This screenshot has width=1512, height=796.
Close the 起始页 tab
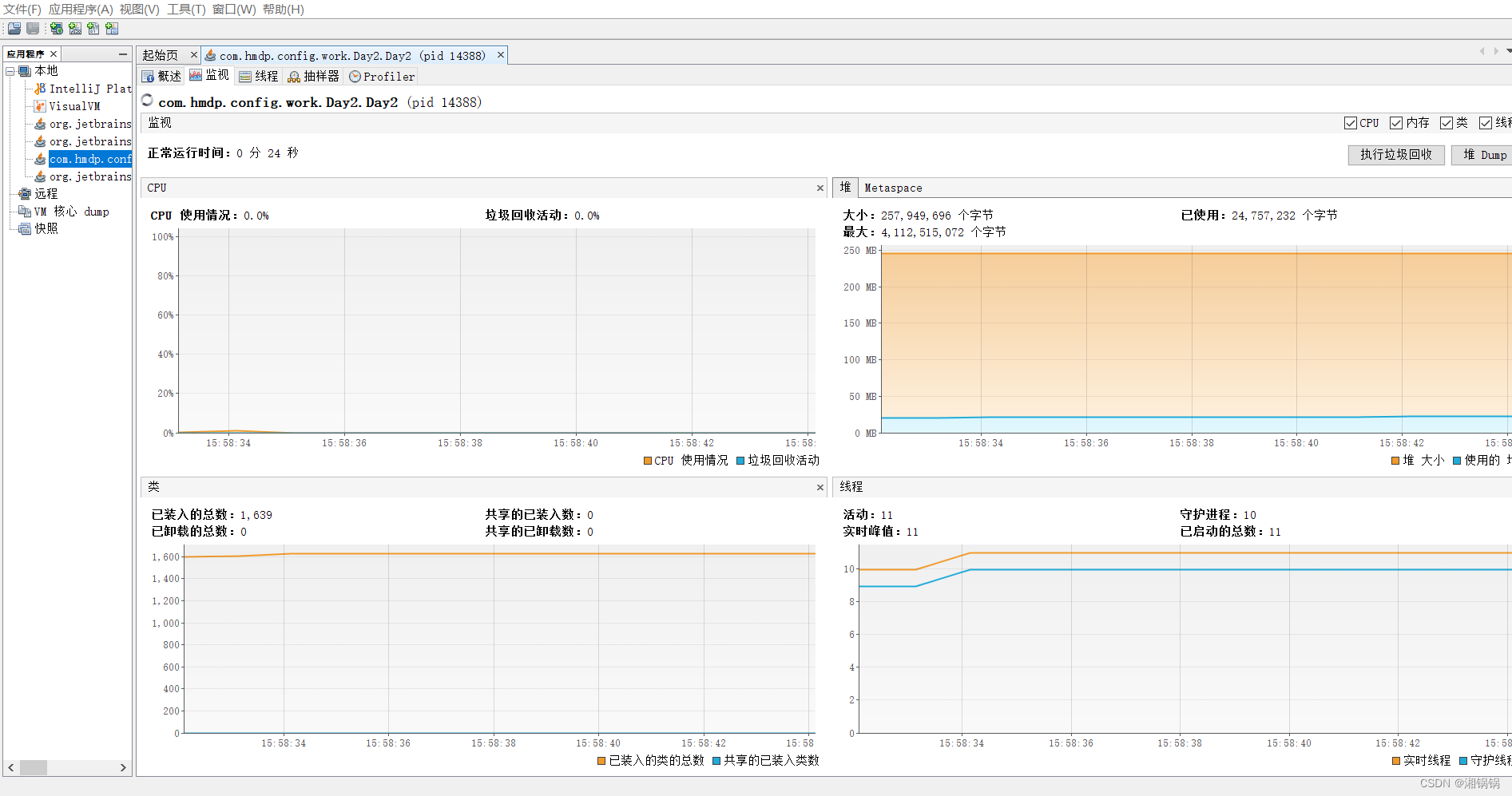pos(193,55)
